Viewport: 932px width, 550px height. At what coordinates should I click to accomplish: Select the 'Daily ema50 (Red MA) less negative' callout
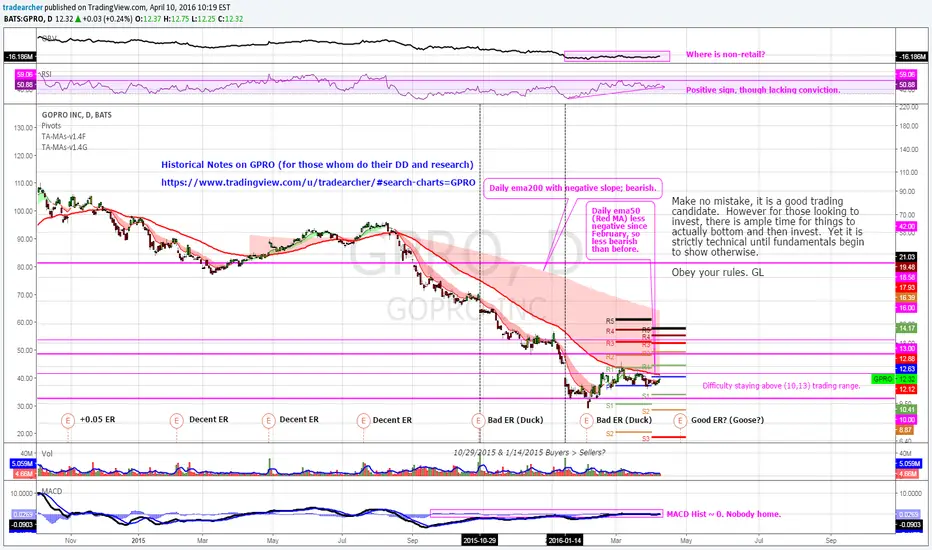click(x=621, y=230)
